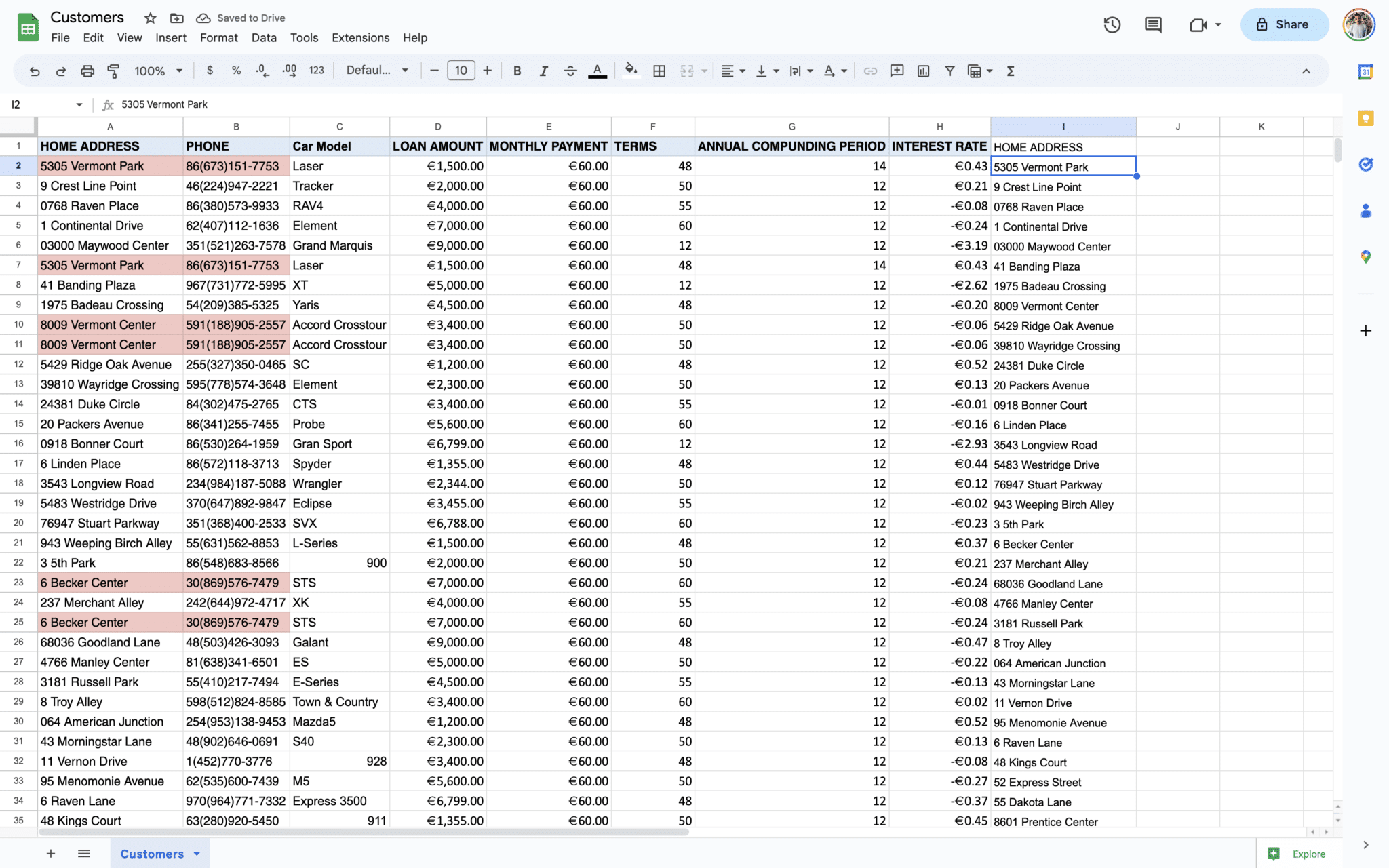Open Customers sheet tab dropdown arrow
Viewport: 1389px width, 868px height.
click(197, 854)
